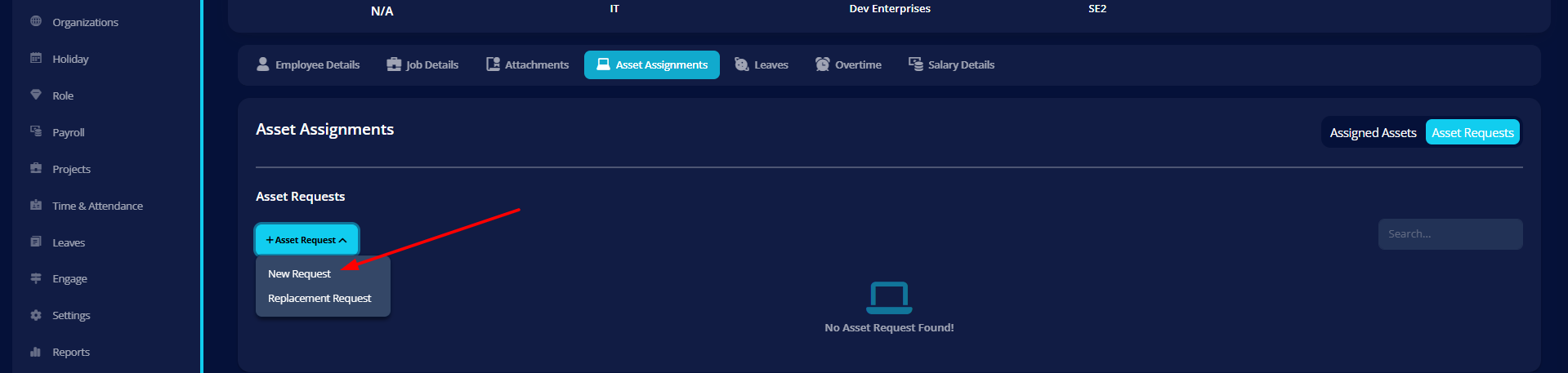Viewport: 1568px width, 373px height.
Task: Go to Payroll section
Action: coord(69,132)
